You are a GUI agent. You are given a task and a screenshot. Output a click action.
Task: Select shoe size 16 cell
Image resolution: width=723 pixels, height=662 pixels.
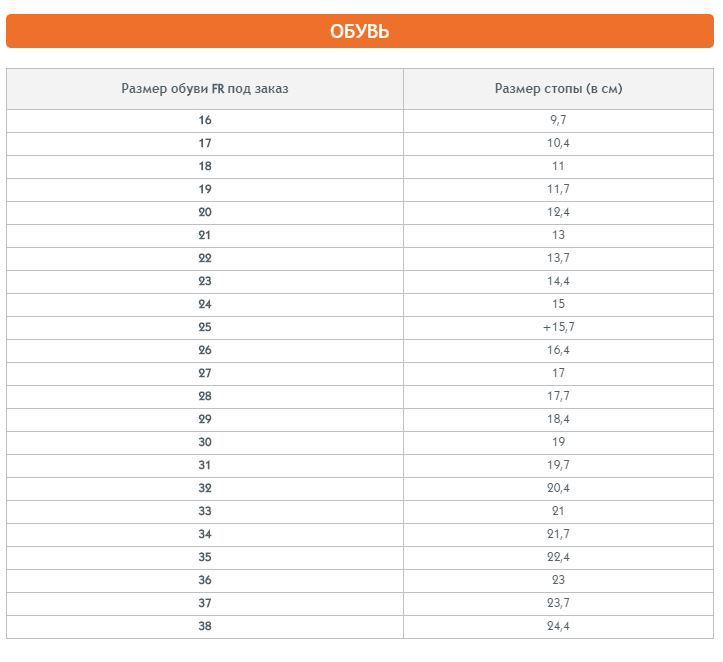205,120
